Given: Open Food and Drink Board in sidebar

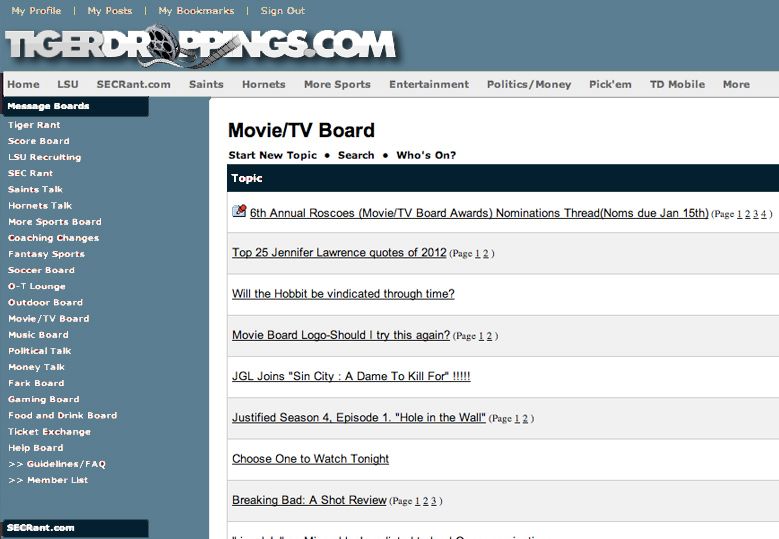Looking at the screenshot, I should (63, 415).
